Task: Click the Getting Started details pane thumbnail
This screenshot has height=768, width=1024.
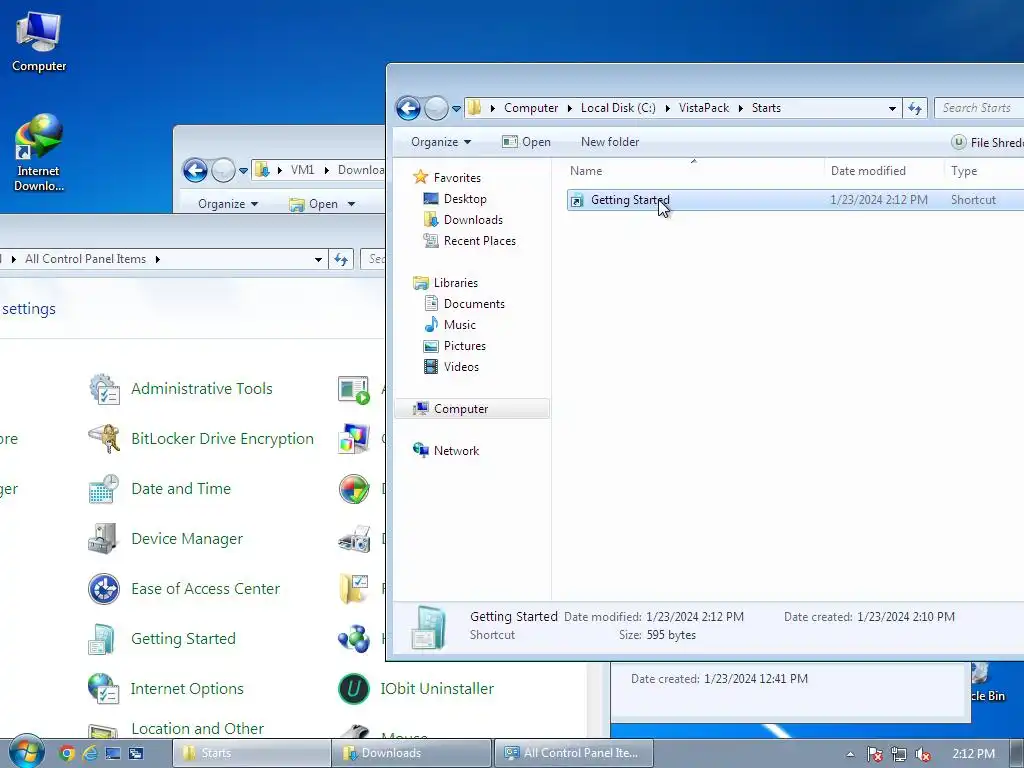Action: pos(428,627)
